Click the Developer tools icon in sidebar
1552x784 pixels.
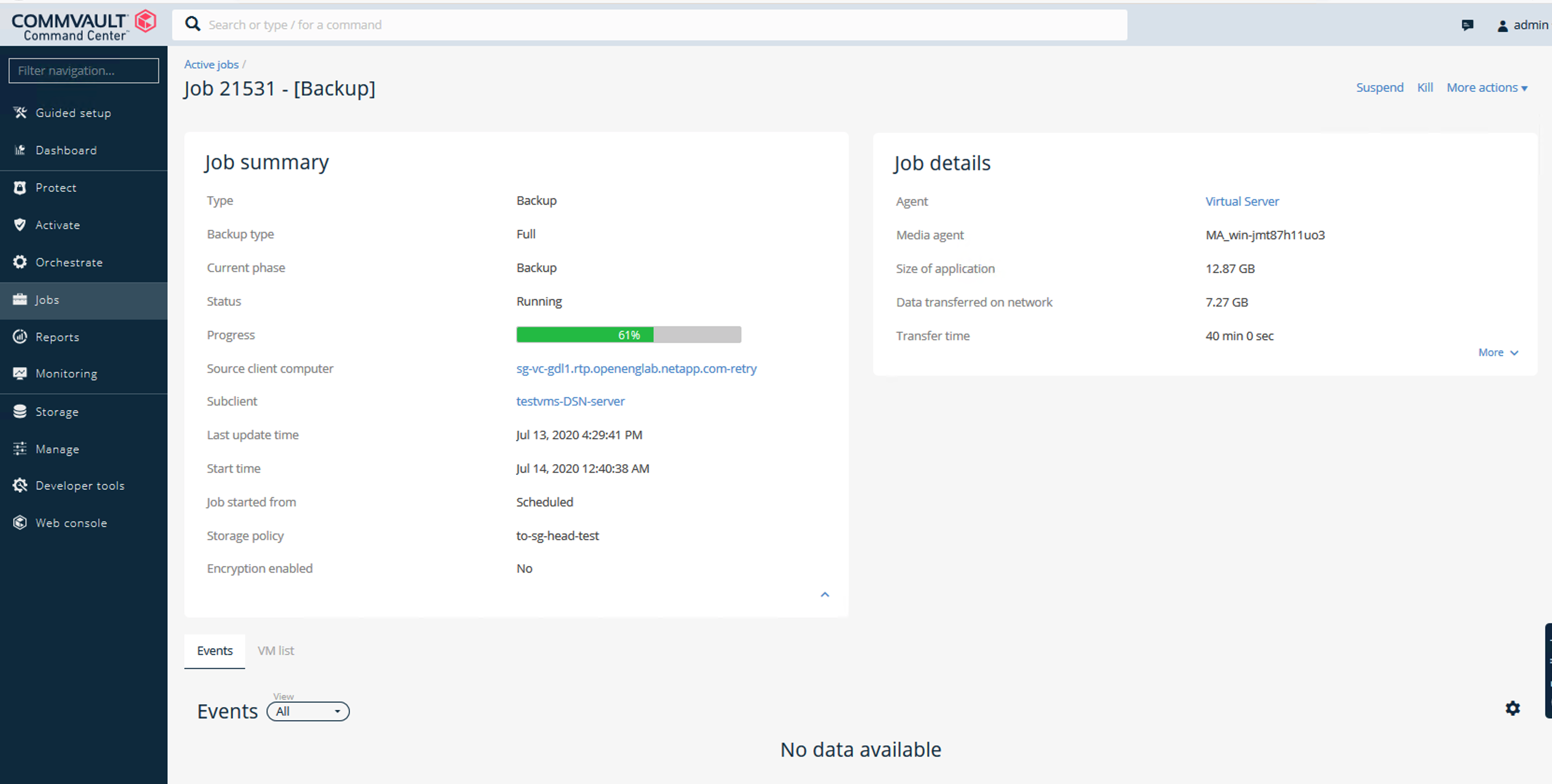(20, 485)
